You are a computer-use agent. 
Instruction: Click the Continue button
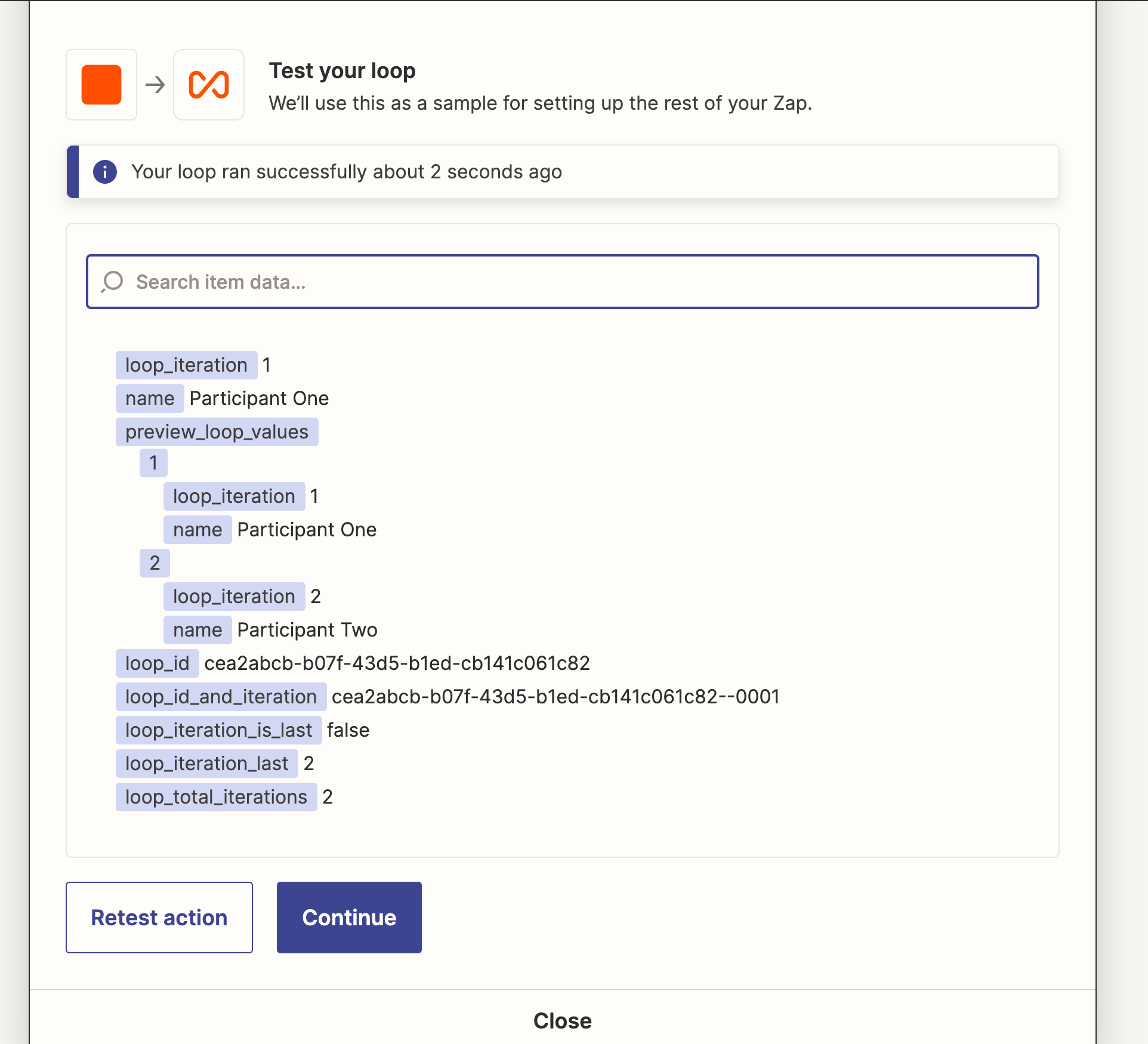349,918
